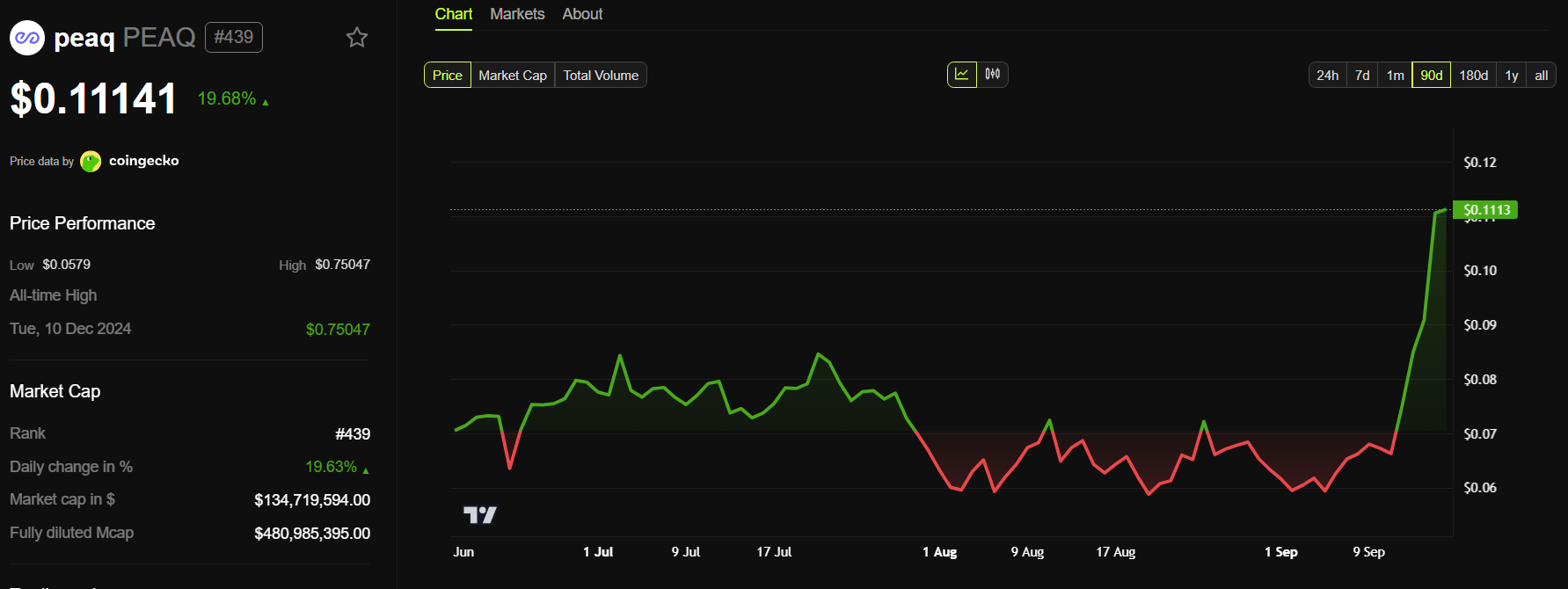Viewport: 1568px width, 589px height.
Task: Click the green all-time high $0.75047 value
Action: (x=338, y=330)
